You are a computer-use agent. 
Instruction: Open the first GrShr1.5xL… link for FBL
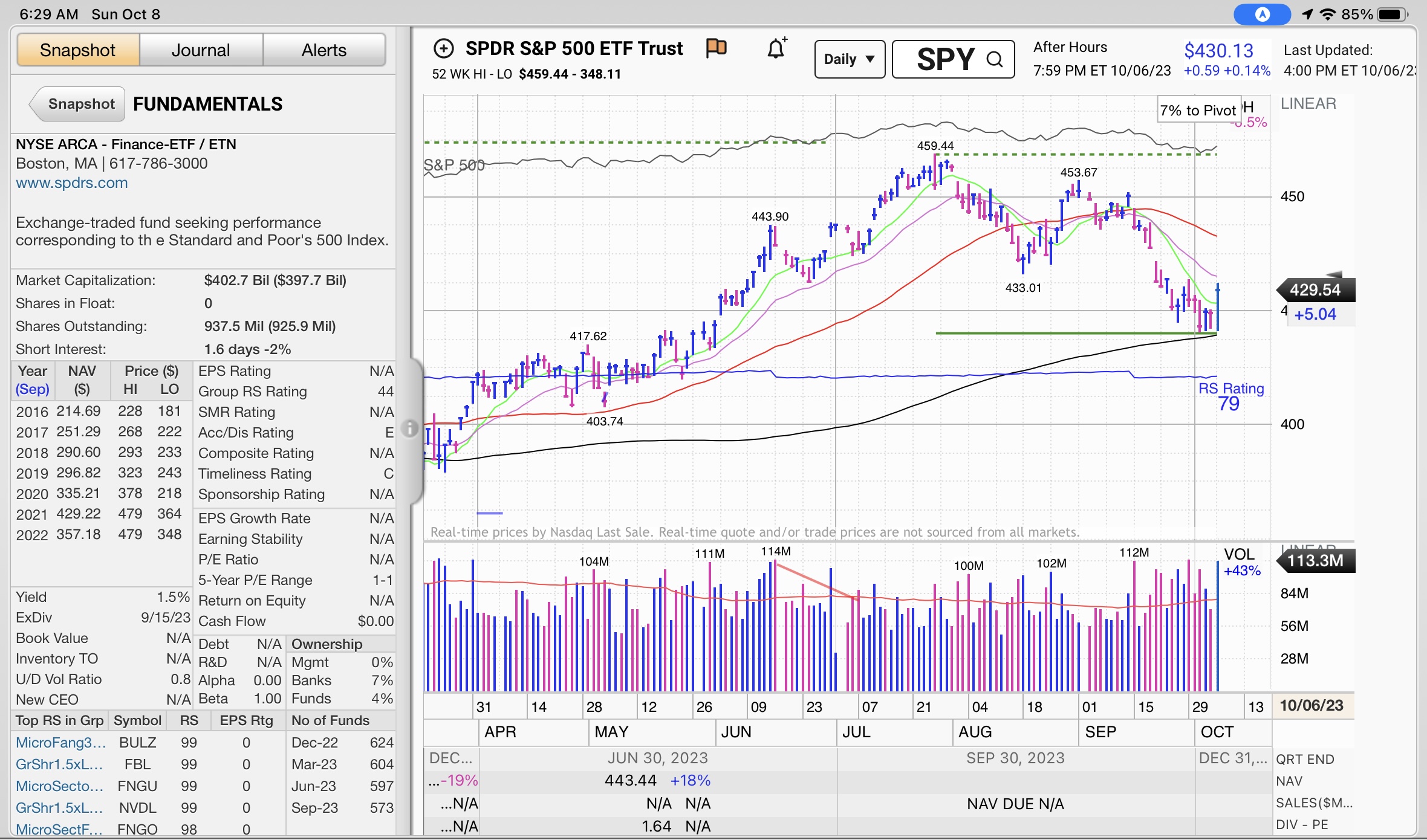pyautogui.click(x=59, y=764)
